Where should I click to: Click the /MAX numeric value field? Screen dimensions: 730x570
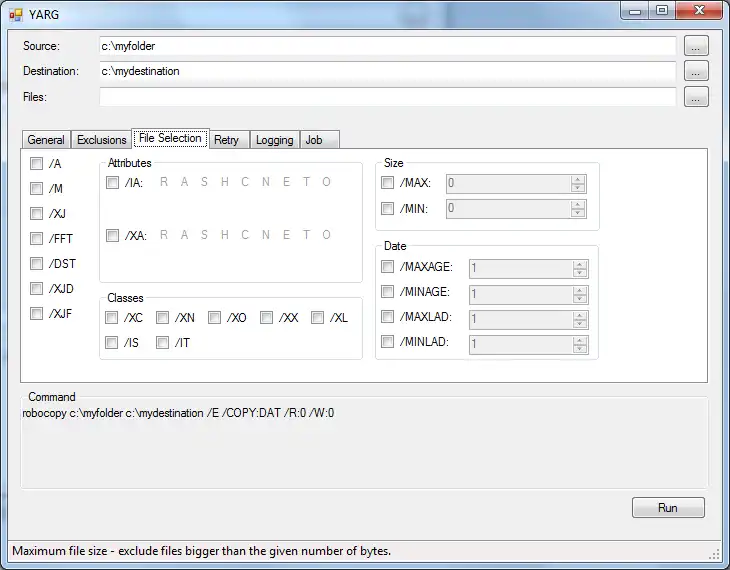click(508, 183)
